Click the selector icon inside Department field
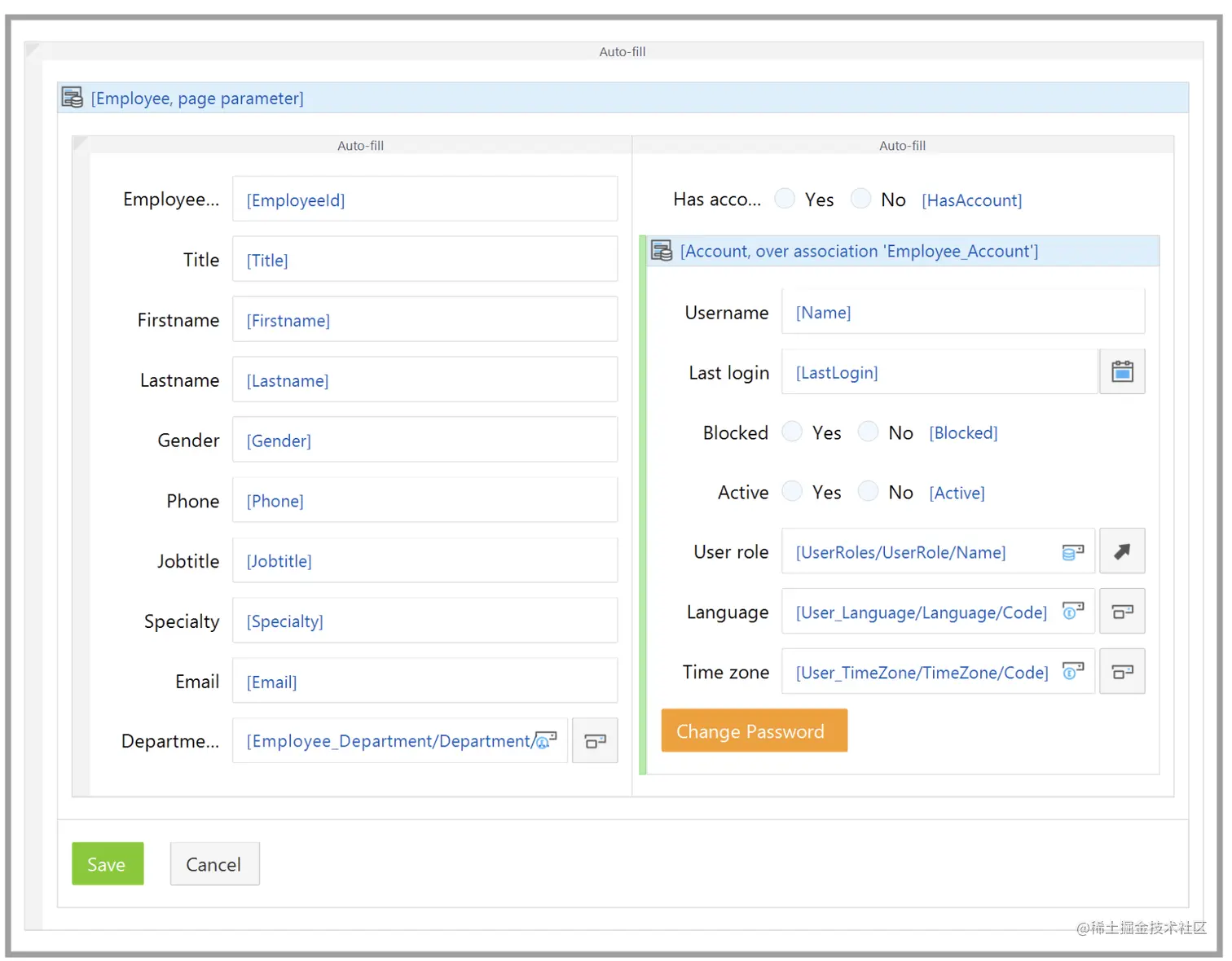Screen dimensions: 1232x961 point(546,740)
